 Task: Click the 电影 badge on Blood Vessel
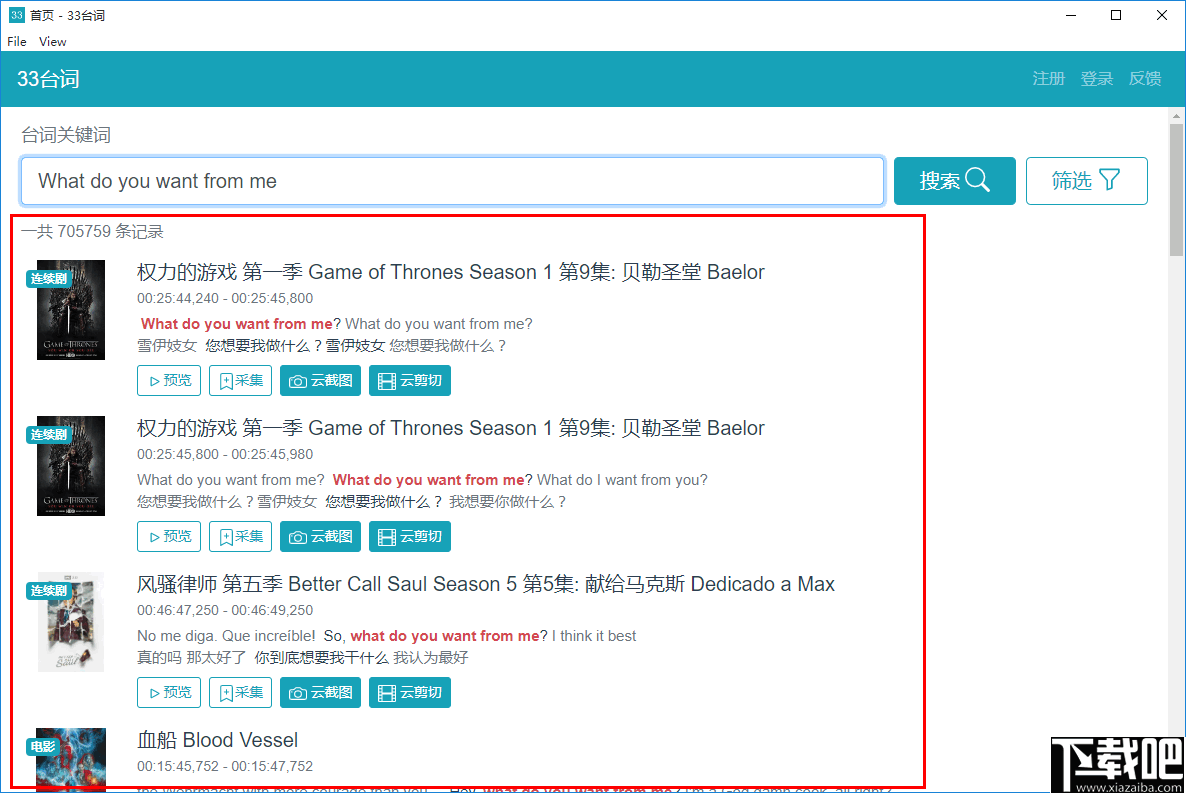click(42, 746)
